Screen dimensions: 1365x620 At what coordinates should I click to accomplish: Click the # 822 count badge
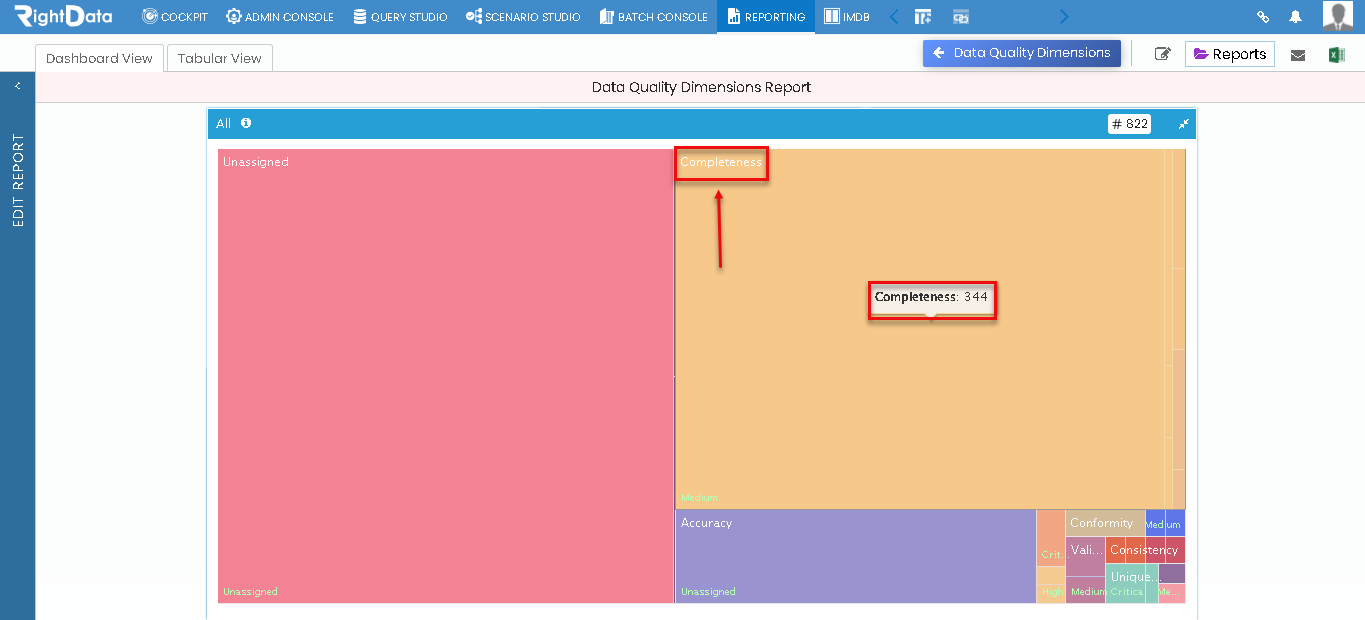point(1129,123)
